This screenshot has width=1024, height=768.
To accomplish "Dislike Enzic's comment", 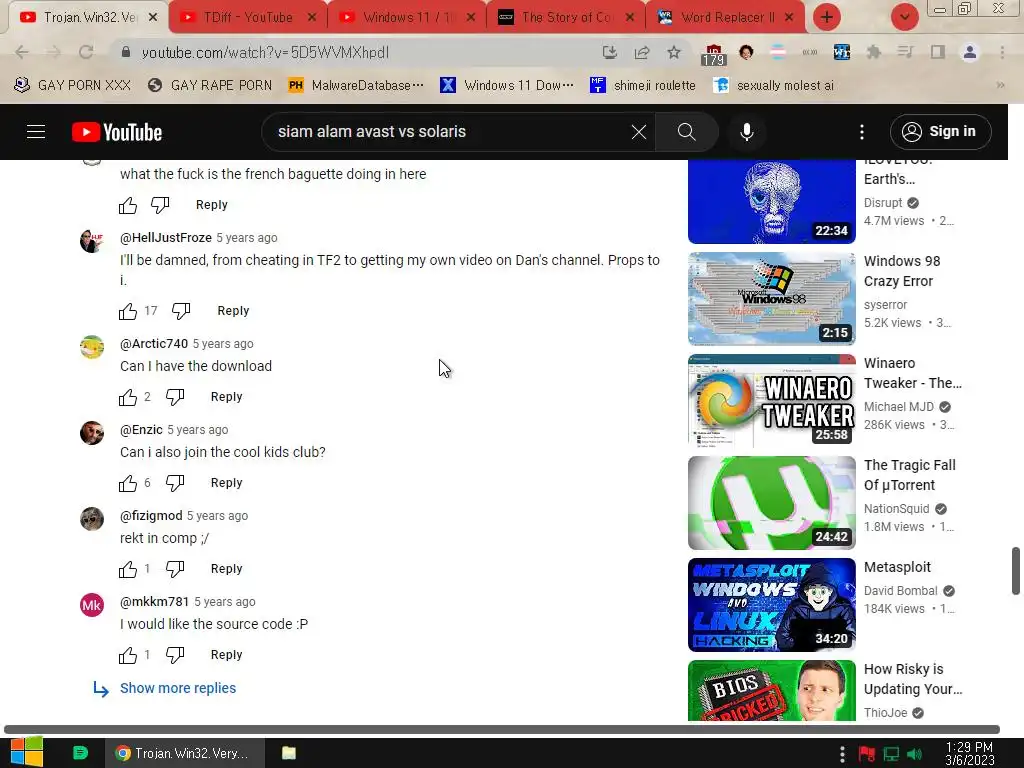I will click(x=175, y=483).
